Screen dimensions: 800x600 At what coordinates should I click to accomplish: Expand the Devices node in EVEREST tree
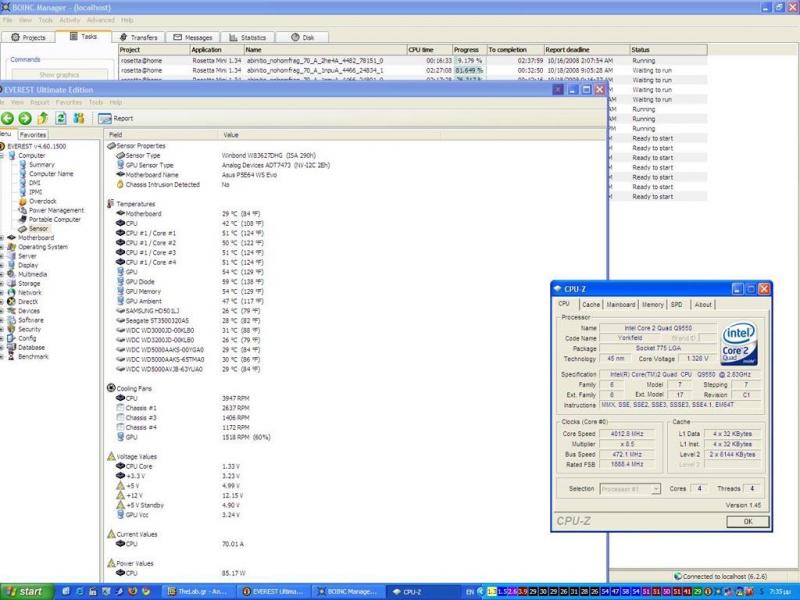2,311
